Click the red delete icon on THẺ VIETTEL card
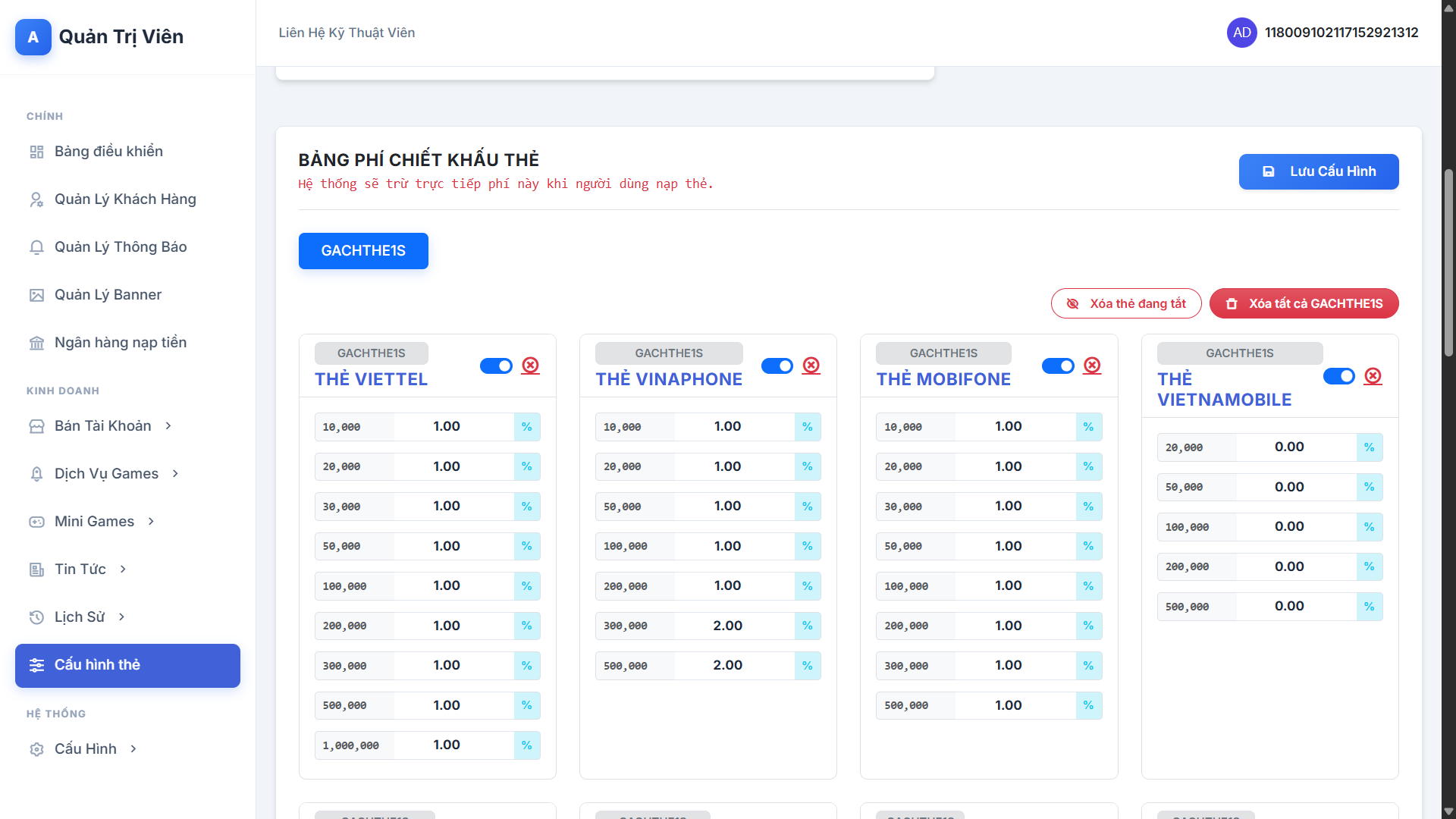This screenshot has width=1456, height=819. 531,366
